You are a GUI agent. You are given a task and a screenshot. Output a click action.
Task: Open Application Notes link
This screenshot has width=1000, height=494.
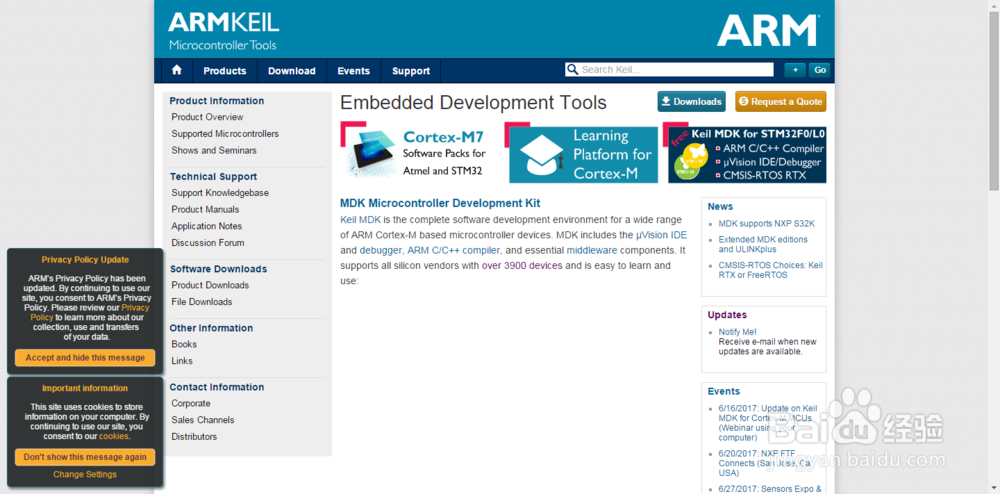pos(207,226)
